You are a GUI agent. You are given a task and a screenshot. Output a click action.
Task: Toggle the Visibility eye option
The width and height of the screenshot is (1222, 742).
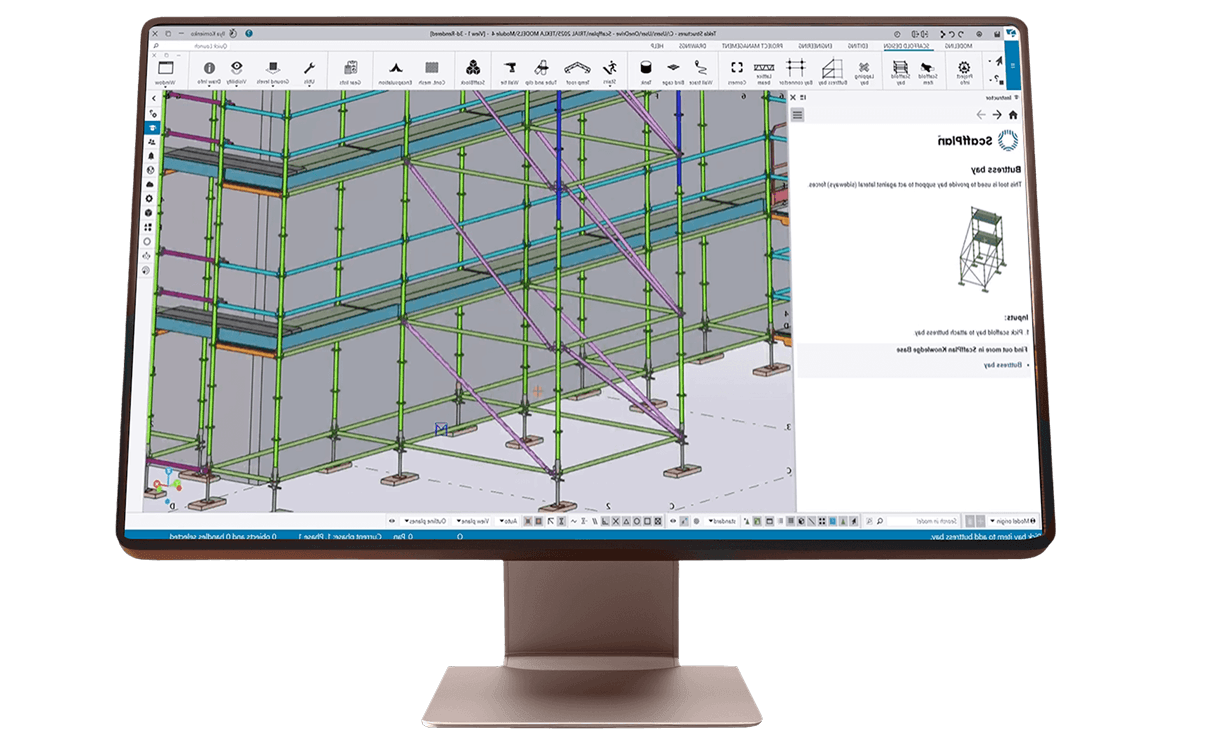(236, 70)
